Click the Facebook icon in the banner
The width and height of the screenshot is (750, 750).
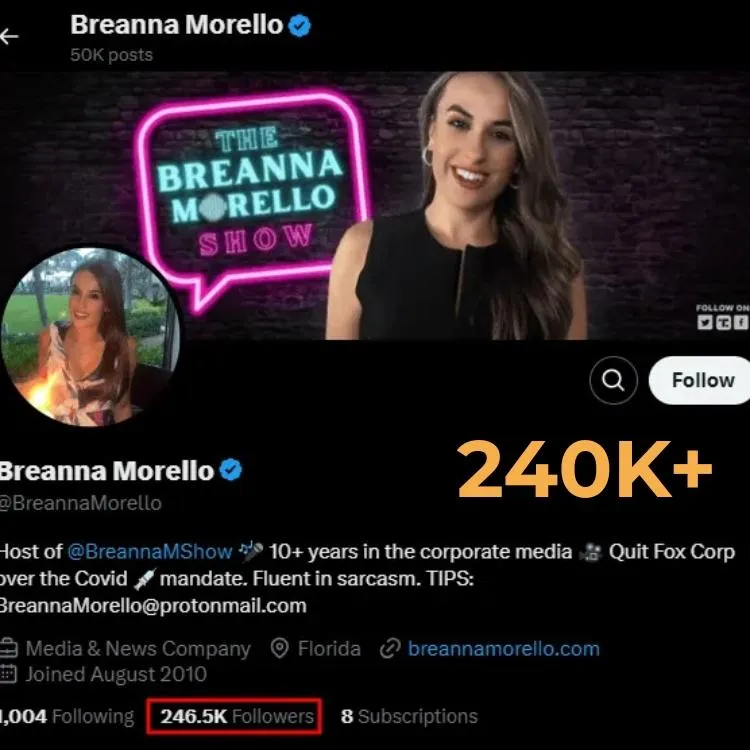(x=741, y=322)
